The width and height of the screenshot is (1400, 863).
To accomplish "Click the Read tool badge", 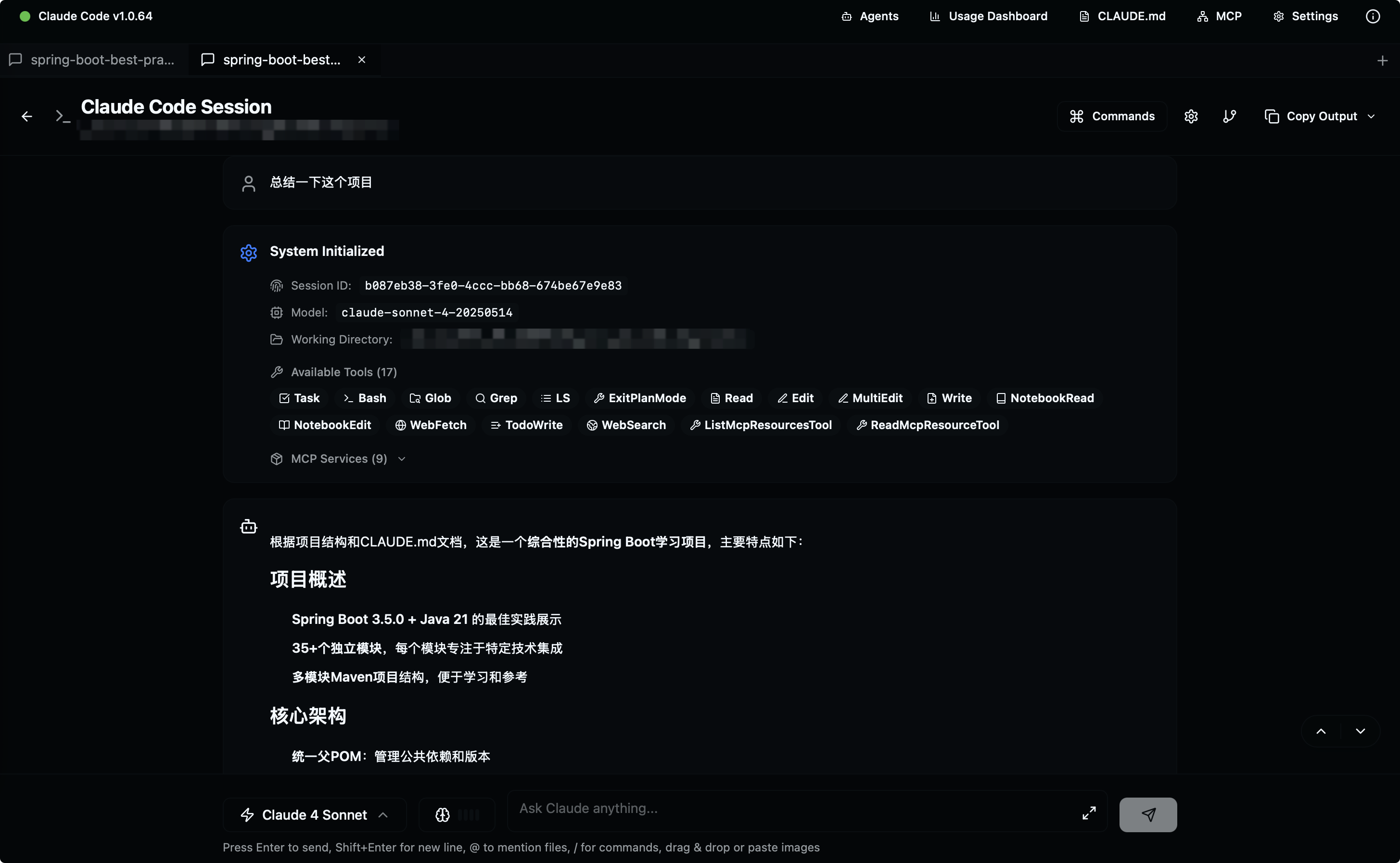I will point(732,398).
